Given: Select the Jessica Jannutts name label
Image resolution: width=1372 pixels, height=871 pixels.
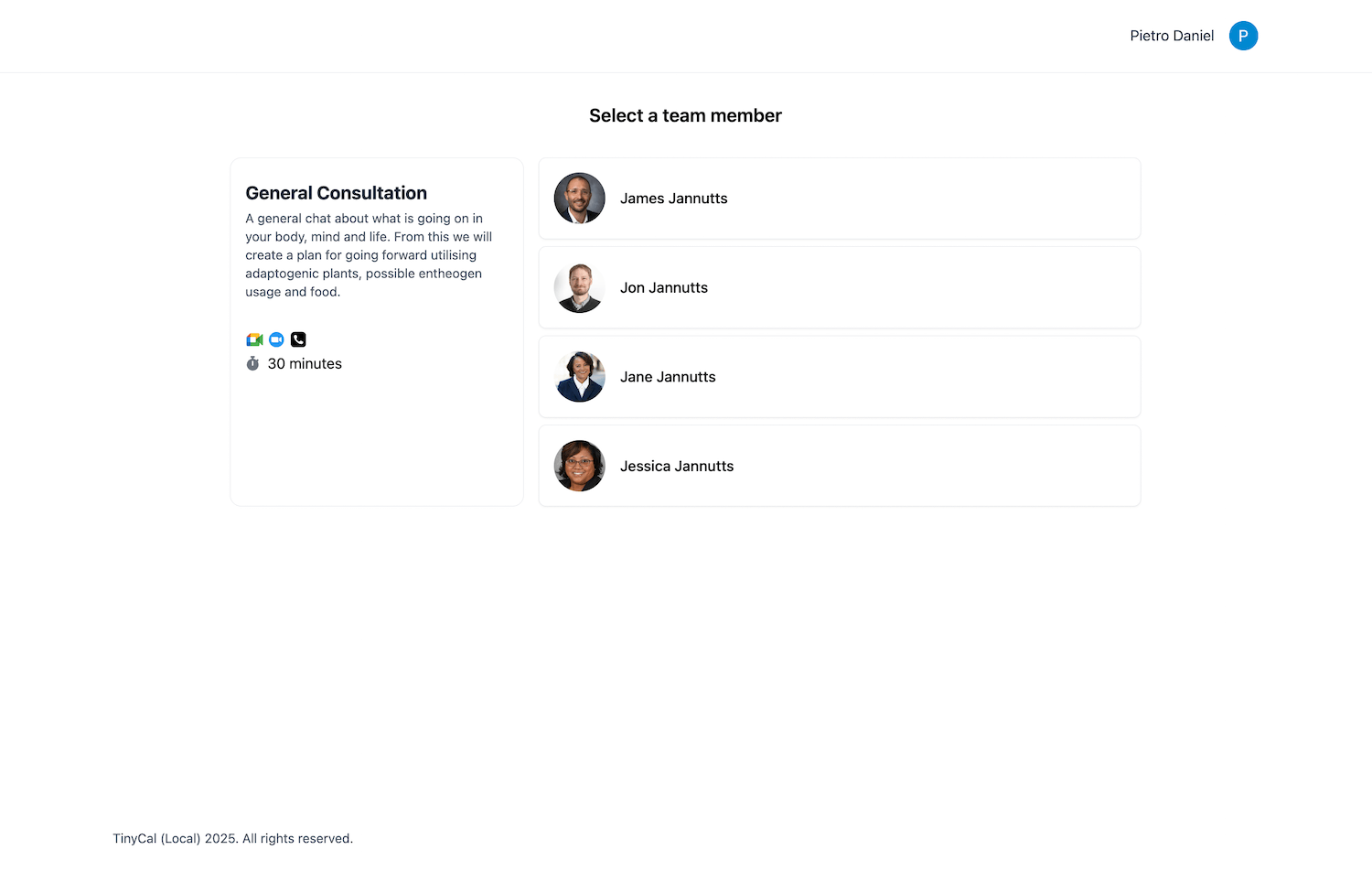Looking at the screenshot, I should tap(676, 466).
